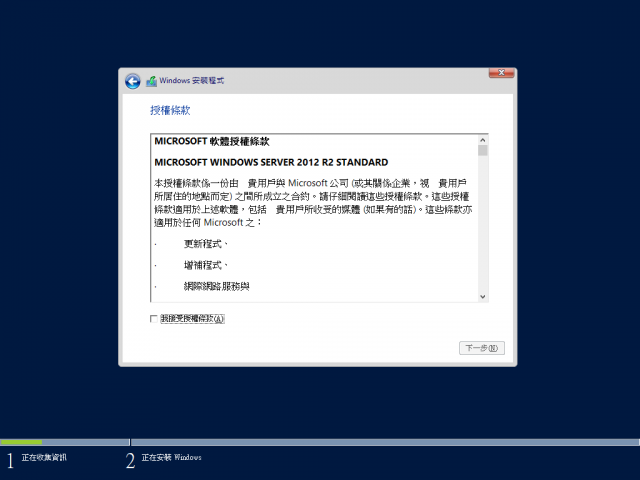Close the Windows 安裝程式 dialog
The height and width of the screenshot is (480, 640).
[501, 73]
